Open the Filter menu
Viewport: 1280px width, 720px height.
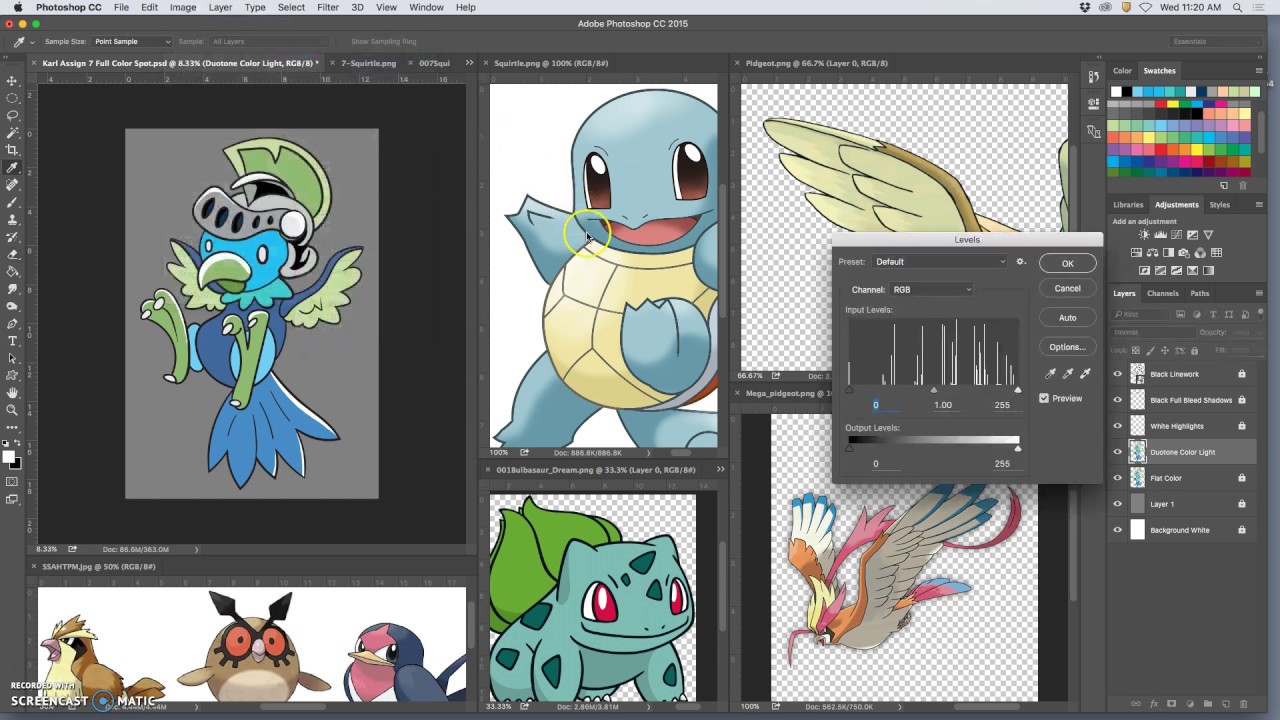point(328,7)
